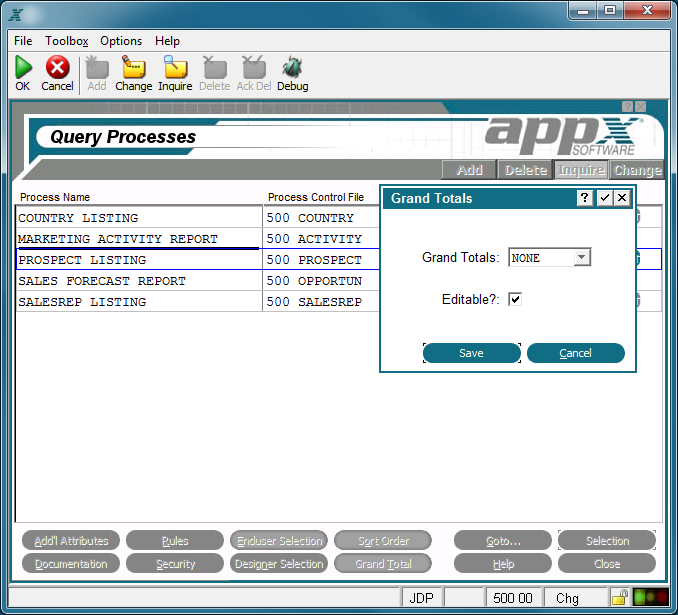Screen dimensions: 678x615
Task: Open the Grand Totals NONE dropdown
Action: point(582,257)
